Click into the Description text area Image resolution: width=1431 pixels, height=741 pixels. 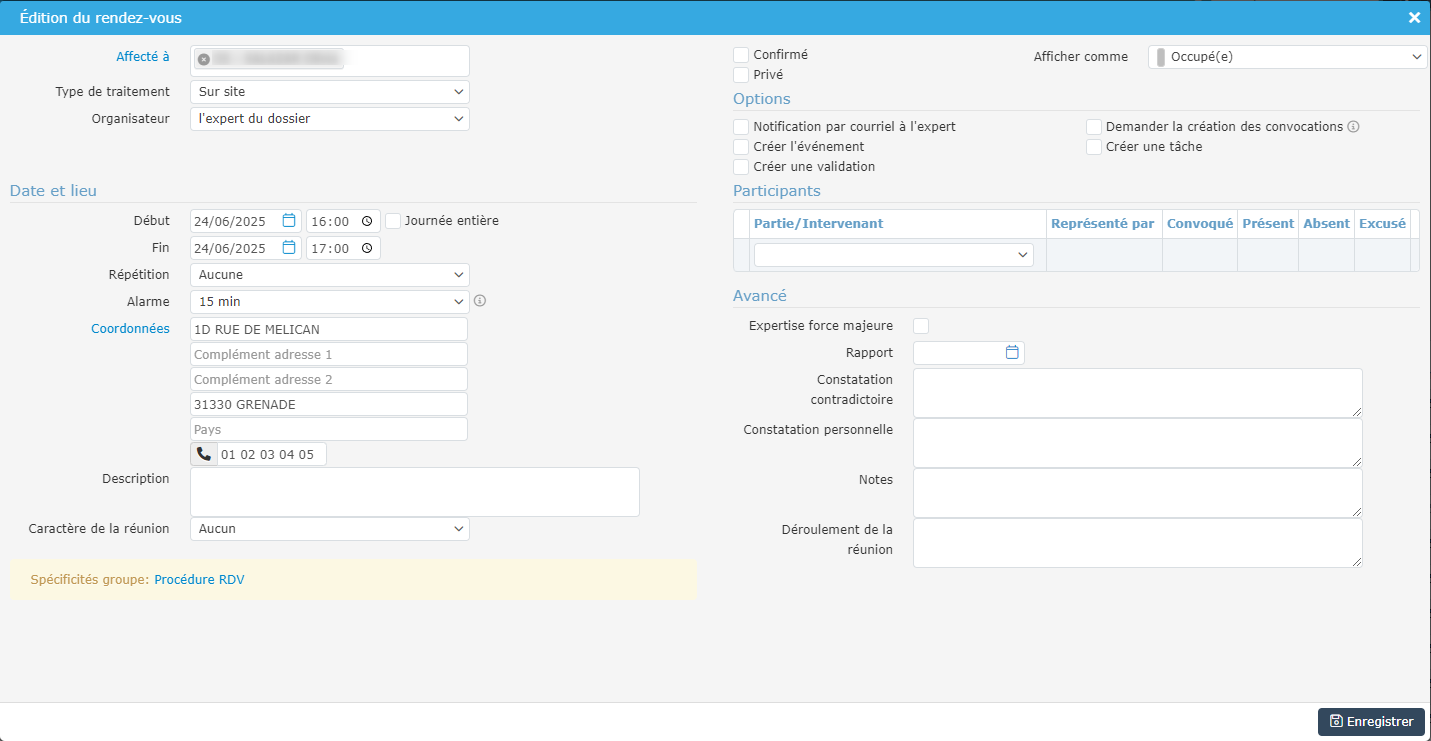pos(414,492)
